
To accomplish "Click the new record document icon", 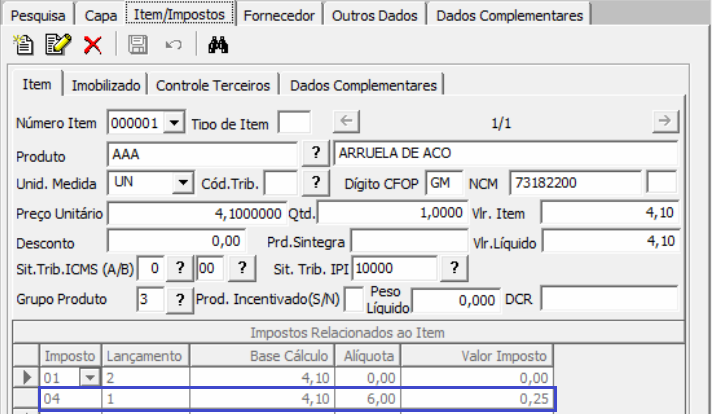I will point(23,44).
